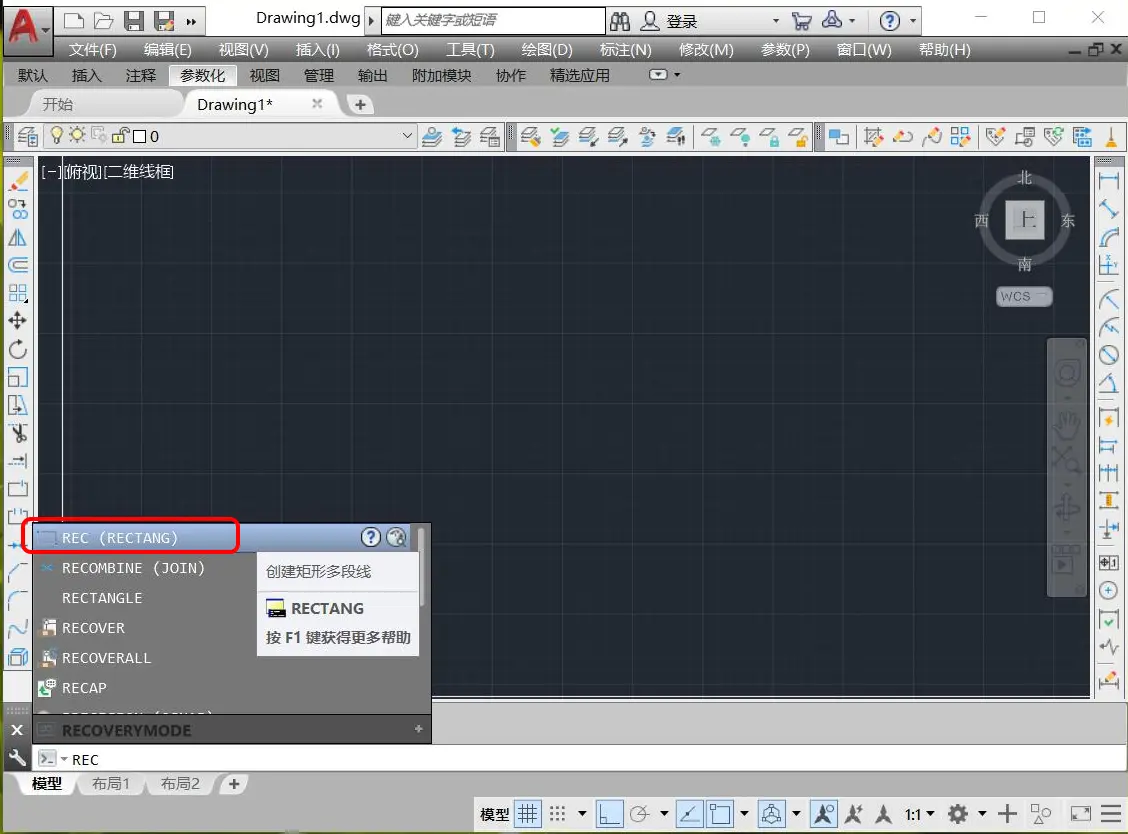This screenshot has width=1128, height=834.
Task: Open the 绘图(D) menu
Action: (x=547, y=50)
